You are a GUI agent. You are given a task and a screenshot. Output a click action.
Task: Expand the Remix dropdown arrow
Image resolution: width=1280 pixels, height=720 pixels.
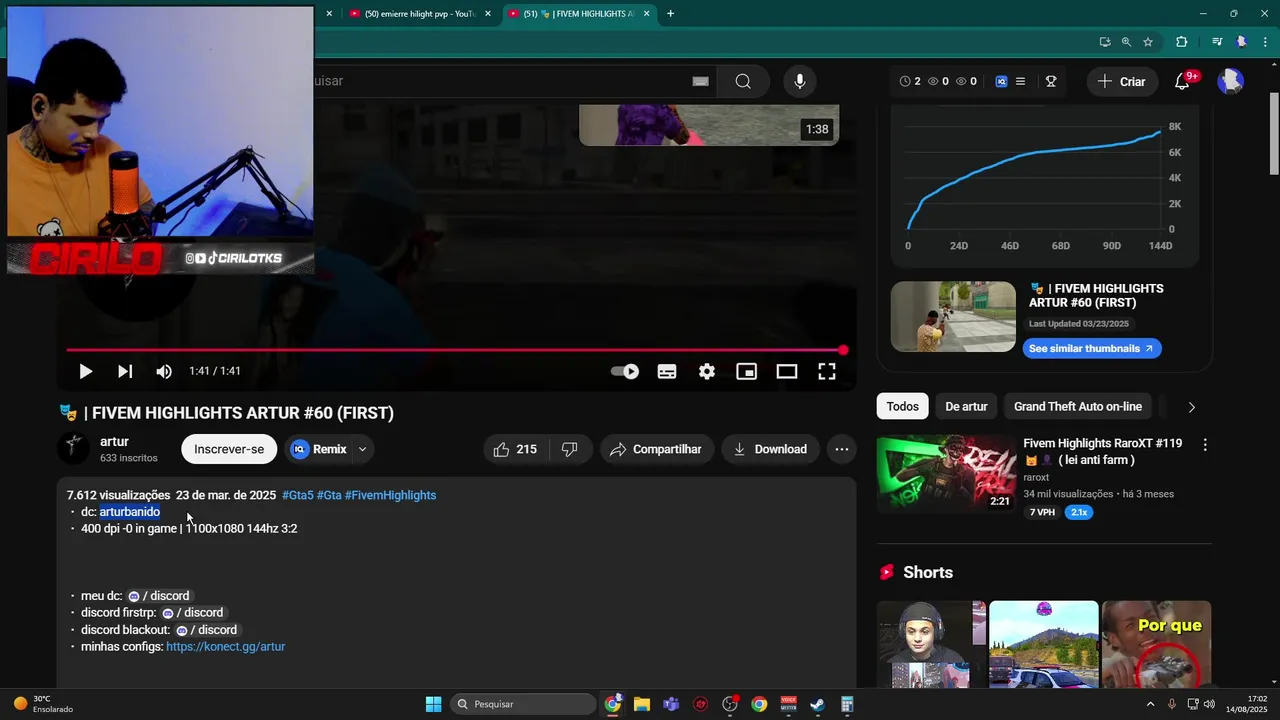[363, 449]
